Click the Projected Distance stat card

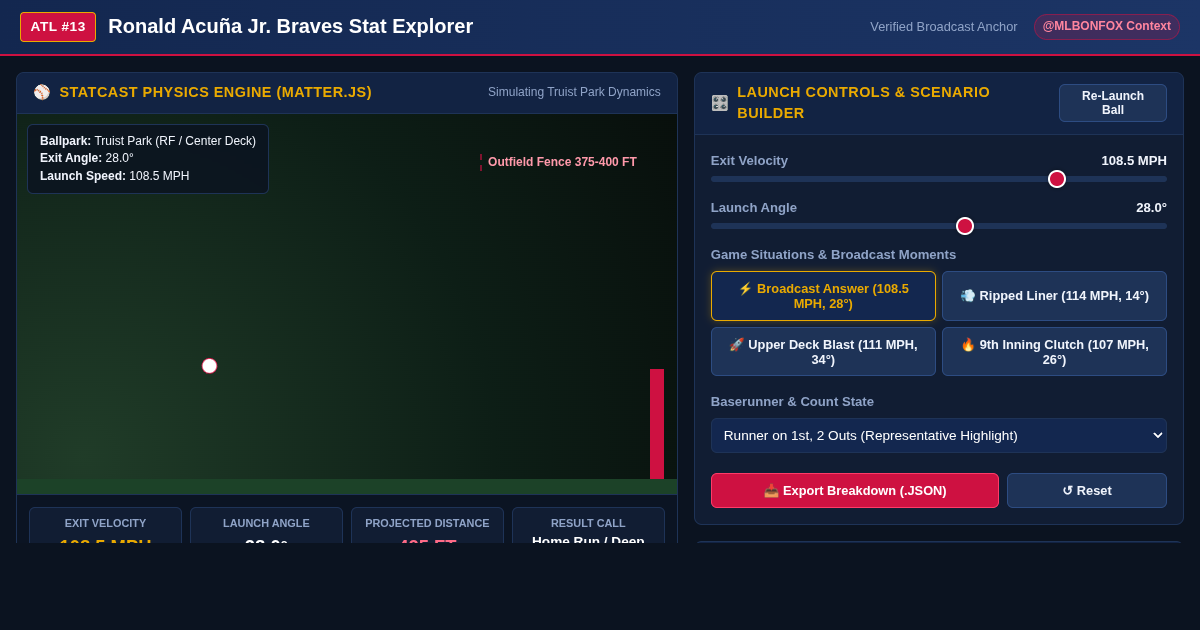(427, 525)
